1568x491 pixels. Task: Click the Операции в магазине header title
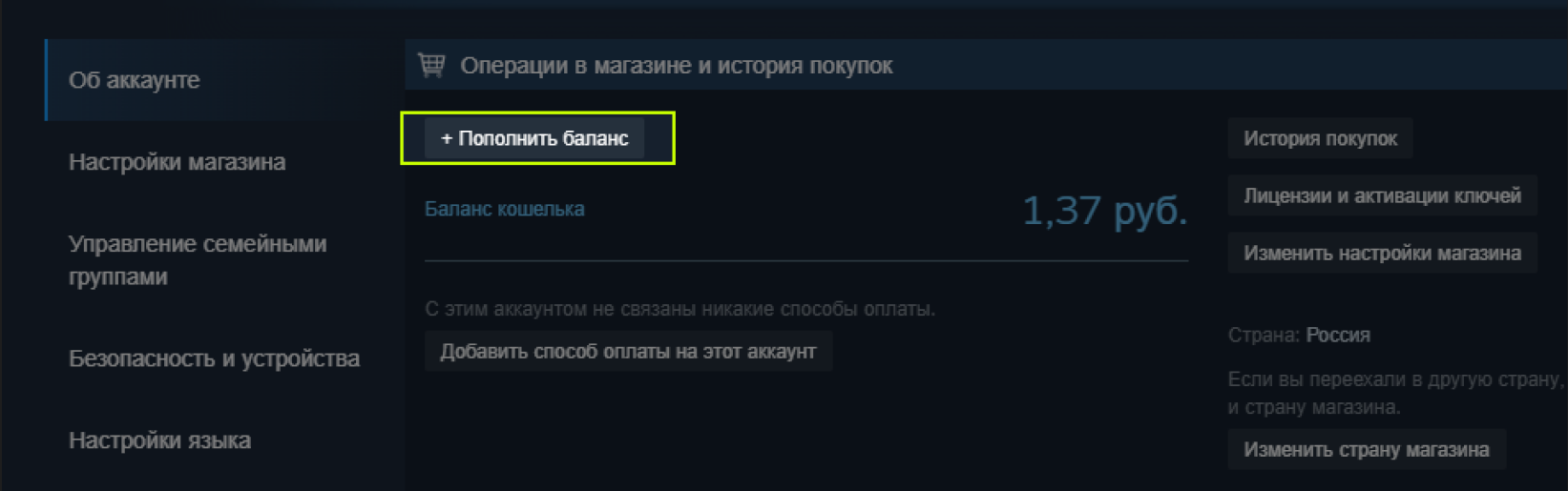(677, 66)
